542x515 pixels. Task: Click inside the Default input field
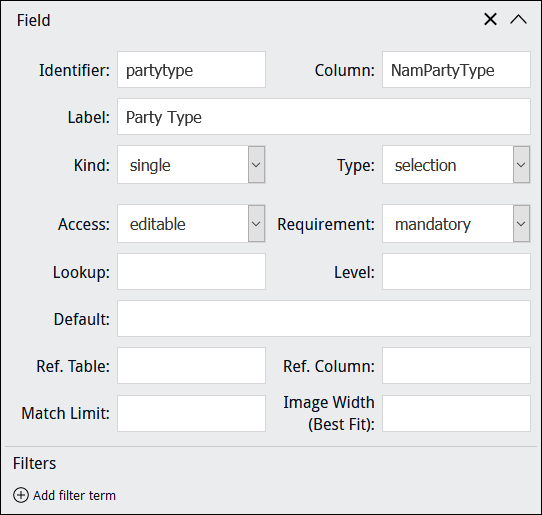click(x=324, y=319)
